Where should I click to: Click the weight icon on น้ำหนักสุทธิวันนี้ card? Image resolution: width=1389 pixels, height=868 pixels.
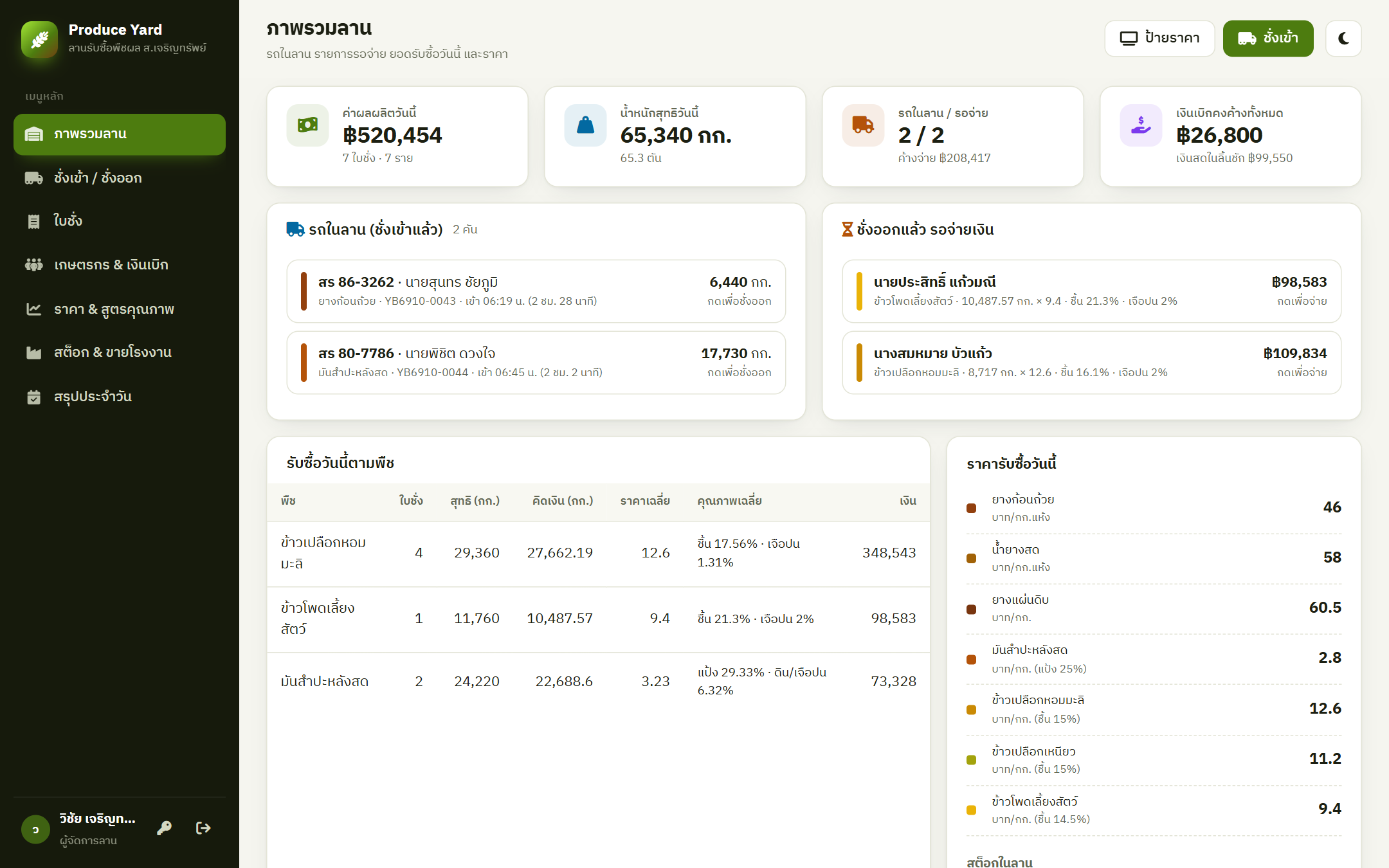point(585,125)
